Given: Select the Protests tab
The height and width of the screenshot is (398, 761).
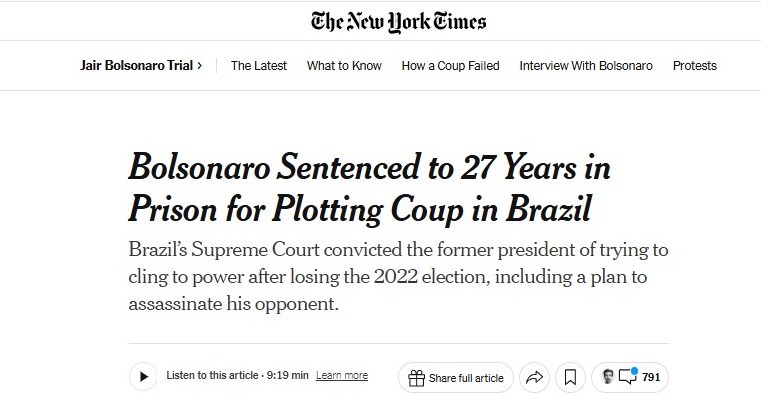Looking at the screenshot, I should 695,66.
